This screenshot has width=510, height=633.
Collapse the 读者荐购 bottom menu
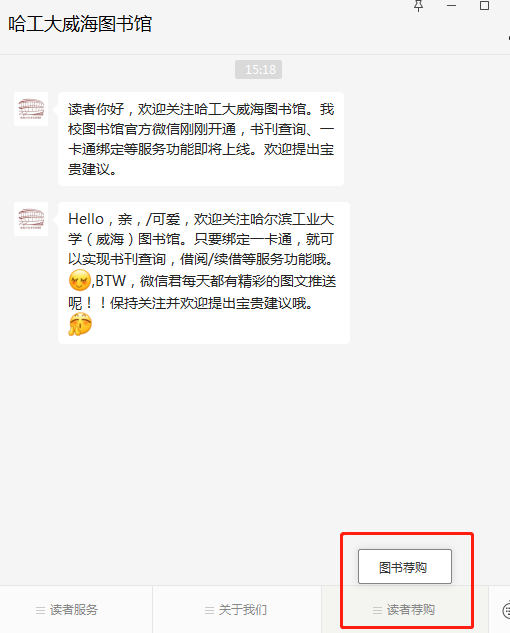[405, 610]
